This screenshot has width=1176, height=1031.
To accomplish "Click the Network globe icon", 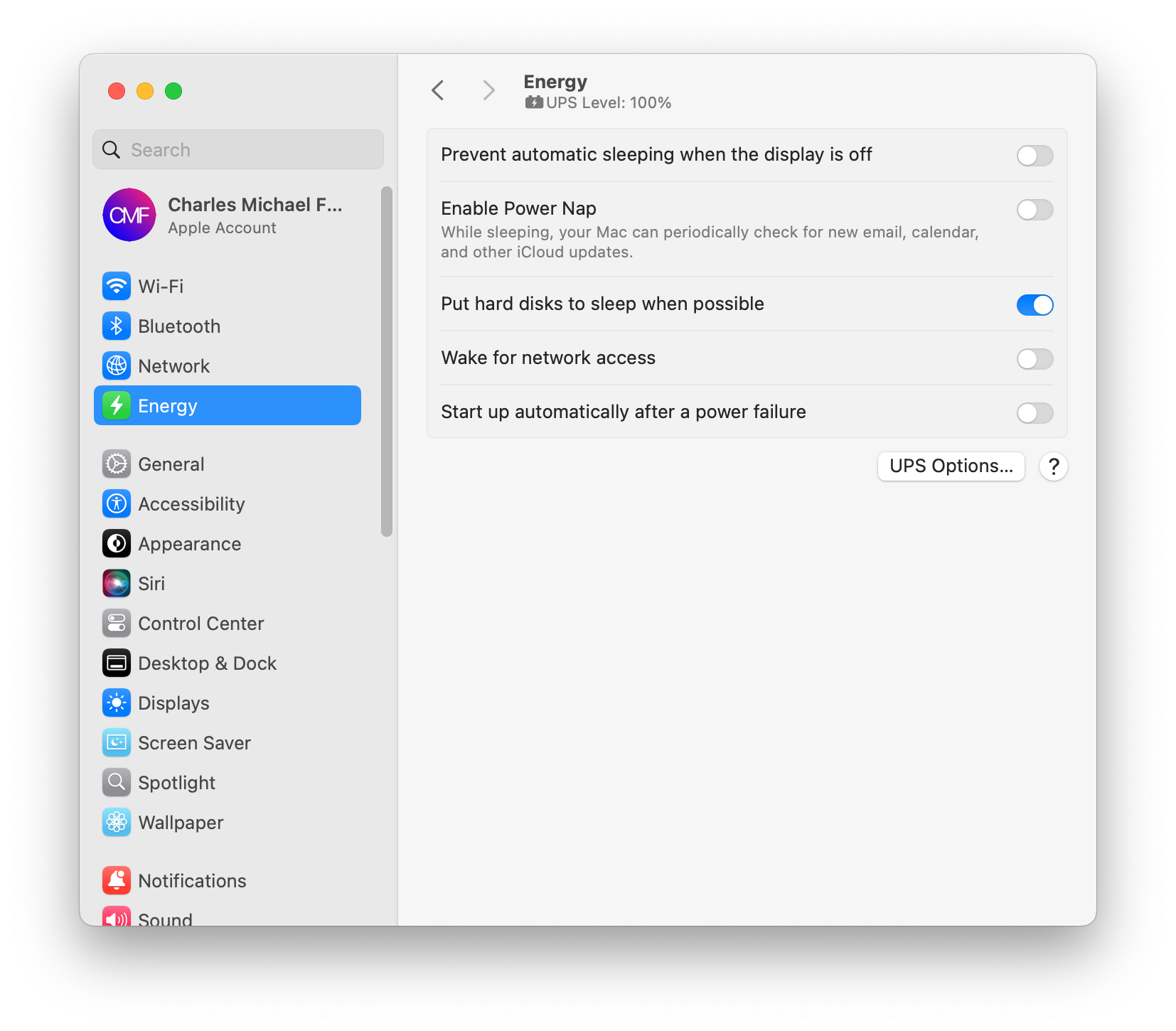I will pos(117,366).
